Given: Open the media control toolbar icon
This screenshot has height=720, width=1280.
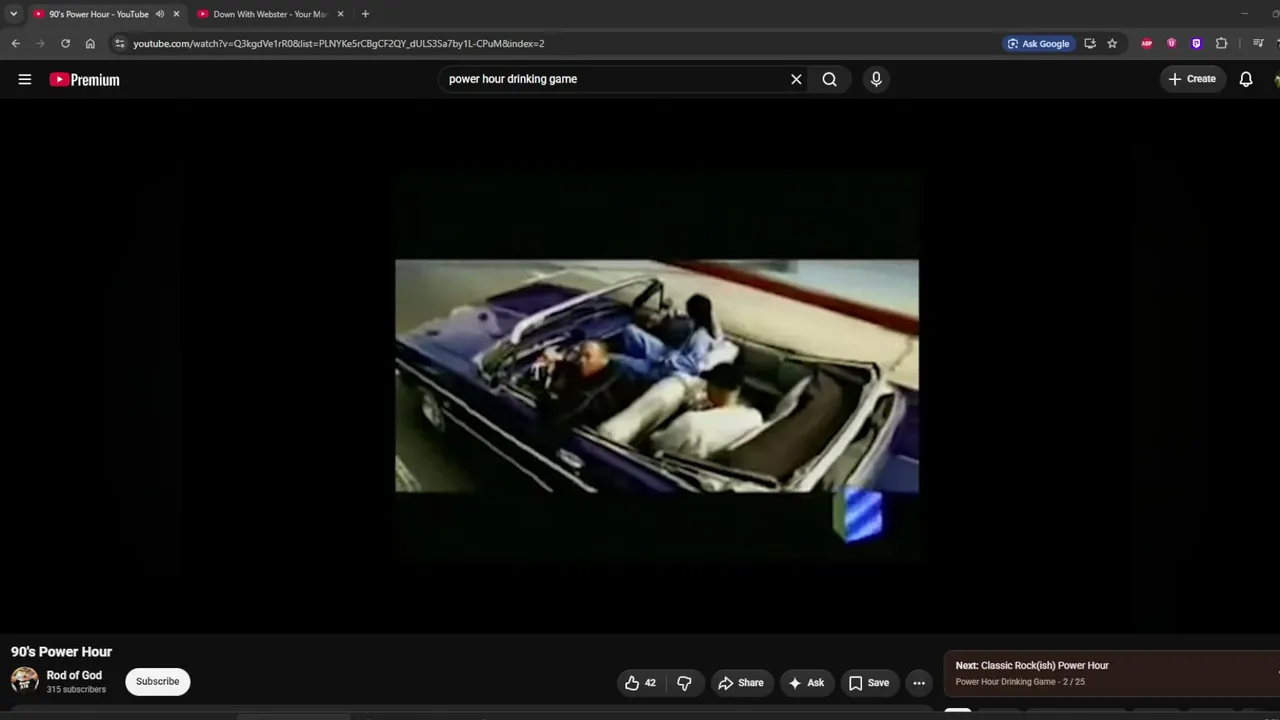Looking at the screenshot, I should [1258, 44].
